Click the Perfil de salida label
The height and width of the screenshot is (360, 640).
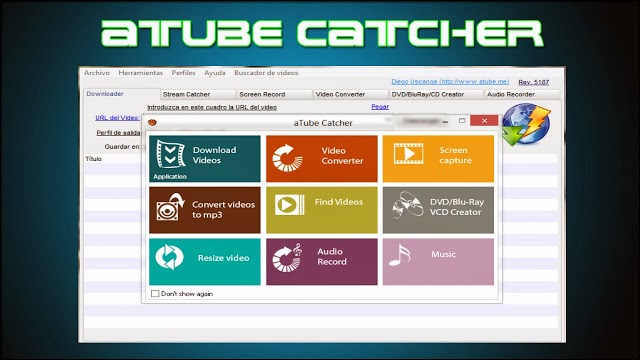118,133
